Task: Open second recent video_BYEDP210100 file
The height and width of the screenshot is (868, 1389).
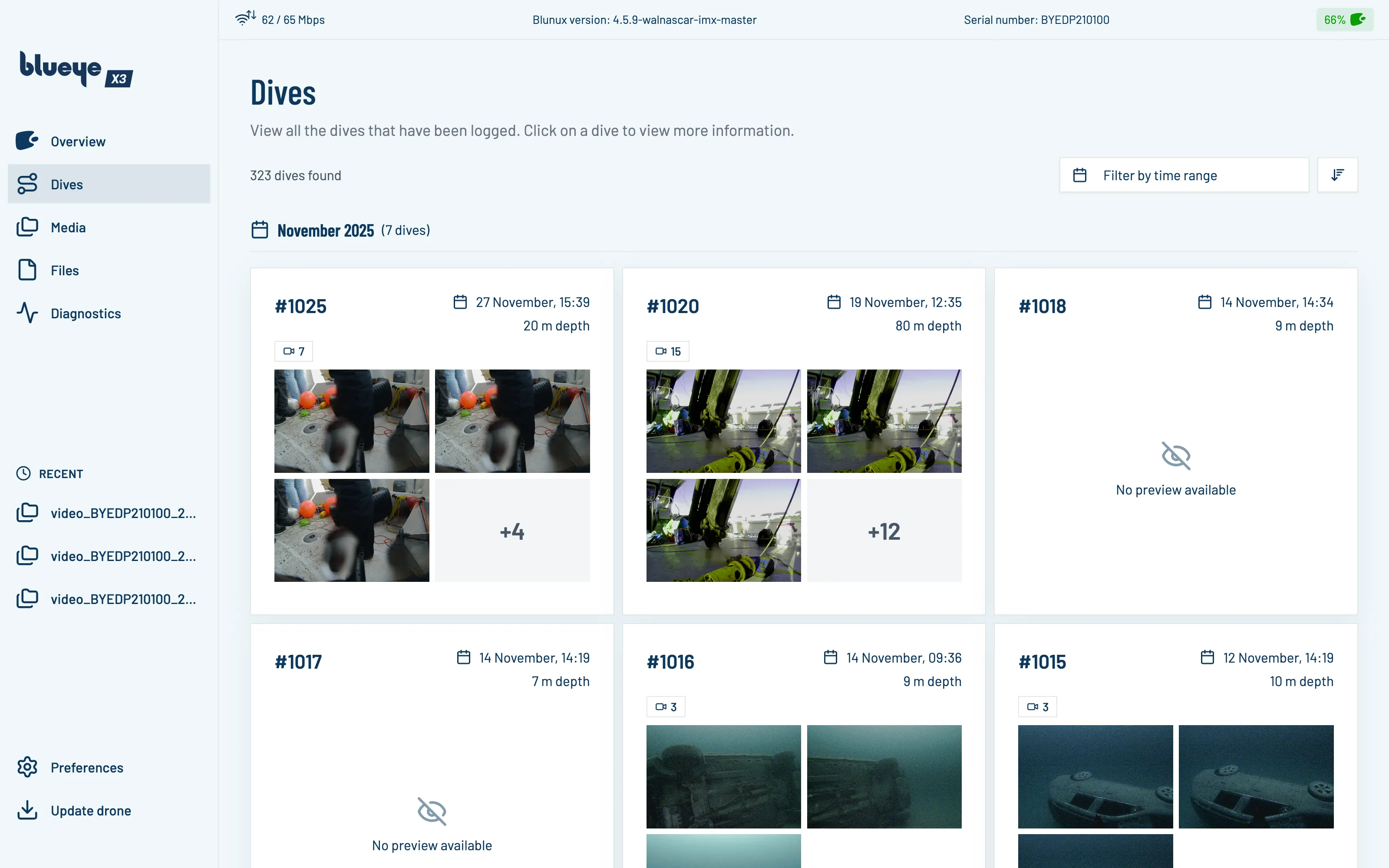Action: [x=109, y=556]
